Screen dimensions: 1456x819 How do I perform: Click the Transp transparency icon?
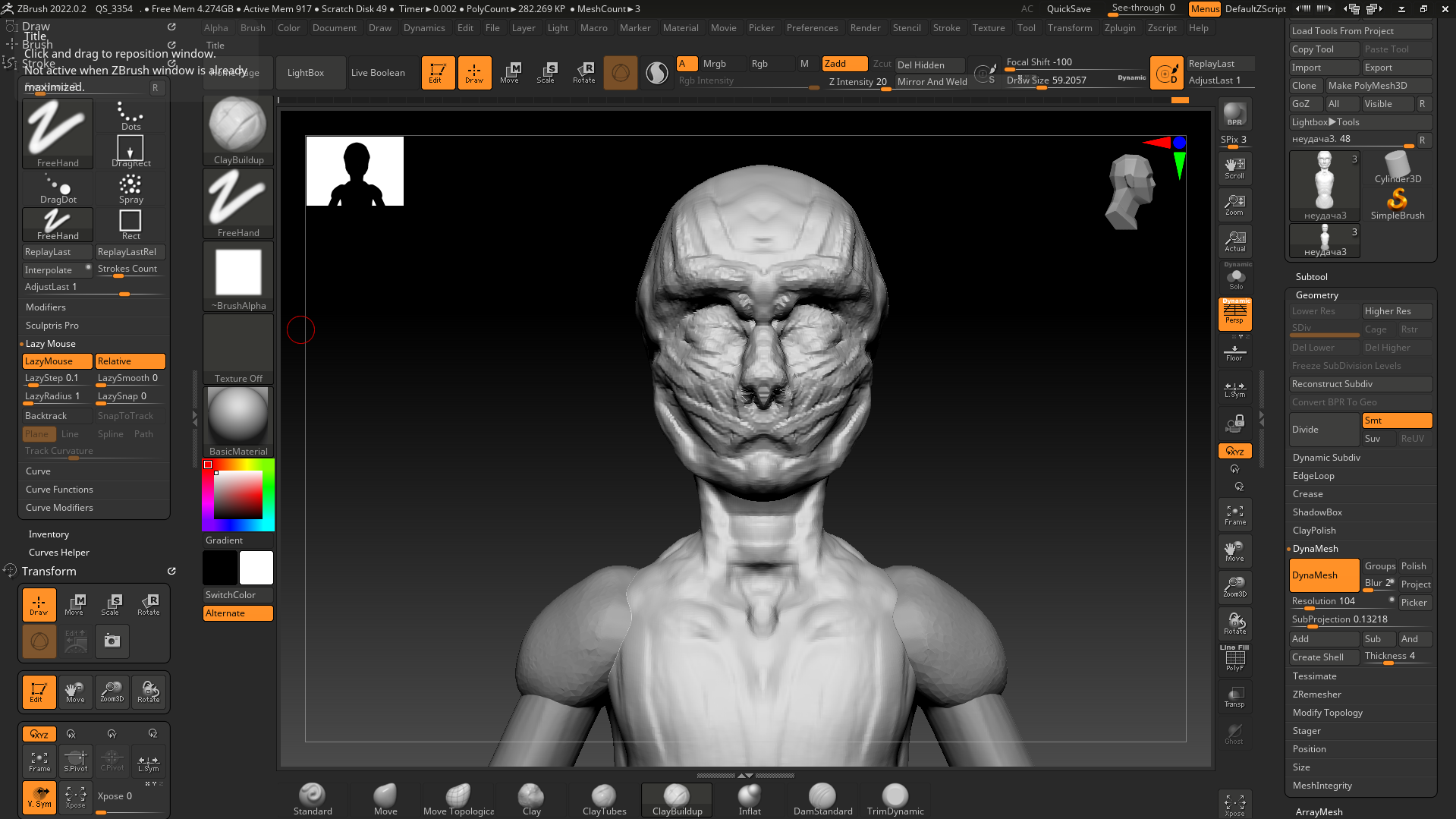(1234, 697)
